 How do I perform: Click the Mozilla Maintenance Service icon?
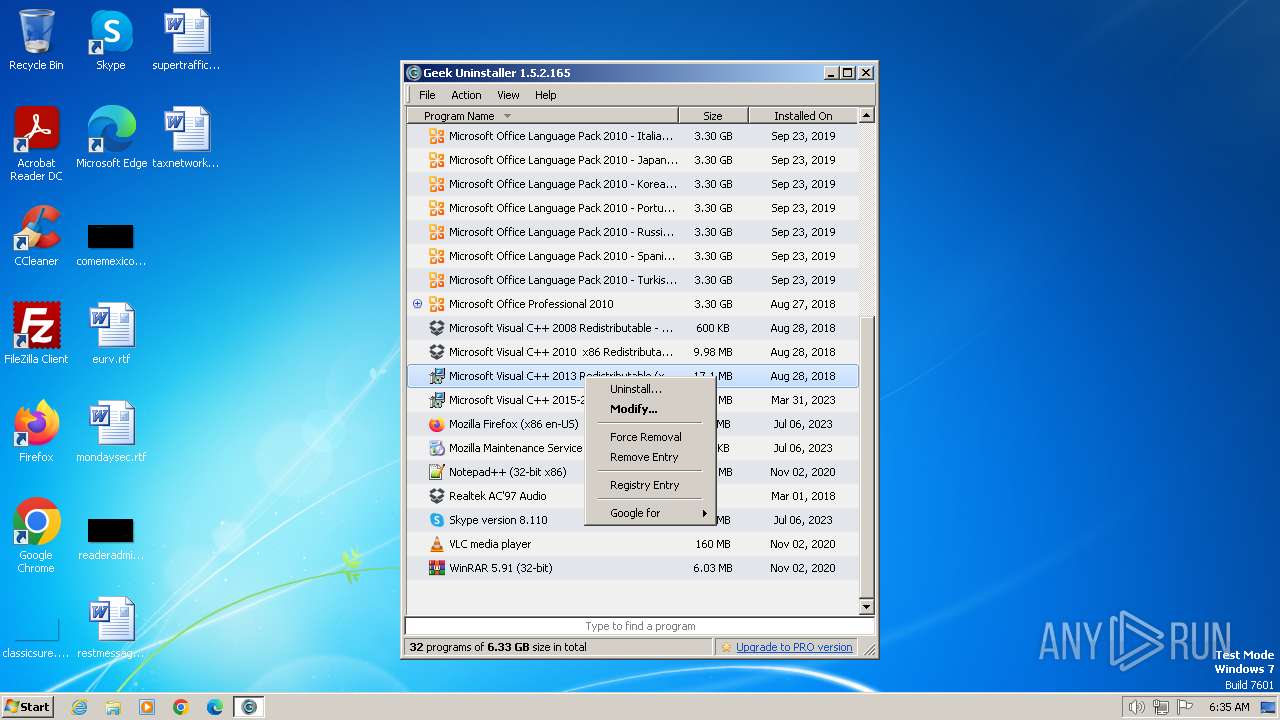(x=436, y=448)
